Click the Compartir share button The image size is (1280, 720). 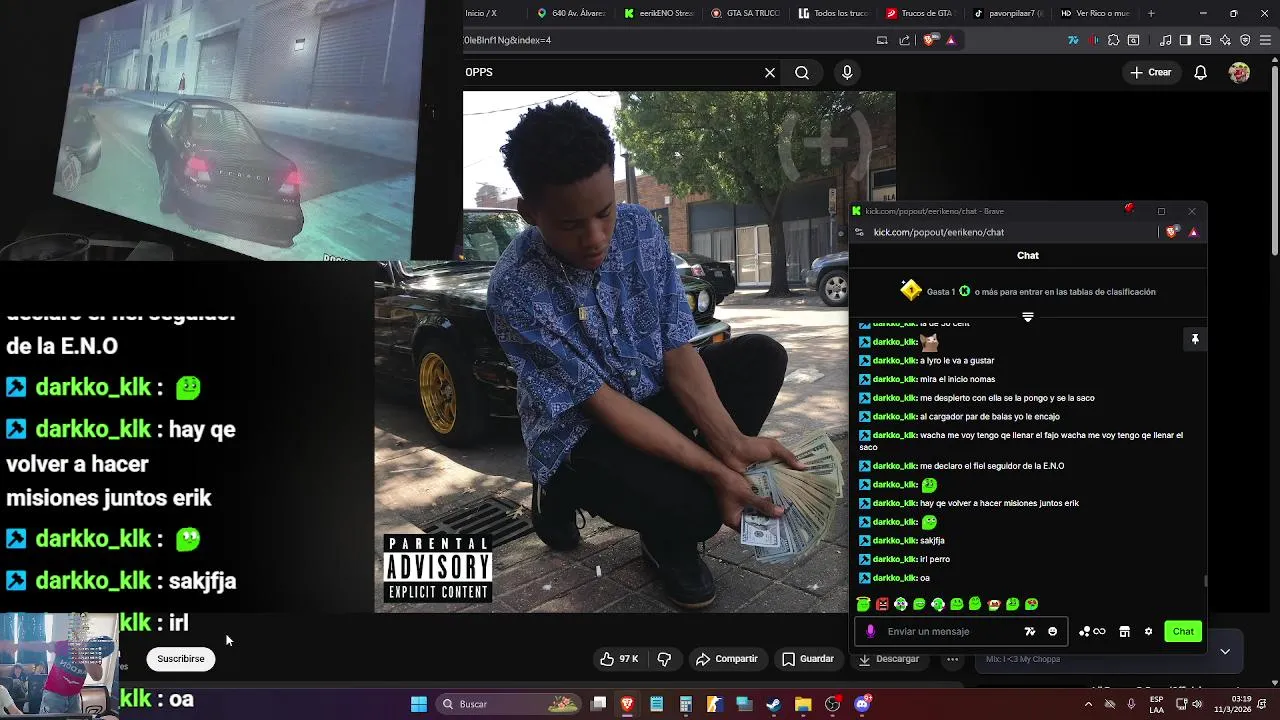coord(727,659)
